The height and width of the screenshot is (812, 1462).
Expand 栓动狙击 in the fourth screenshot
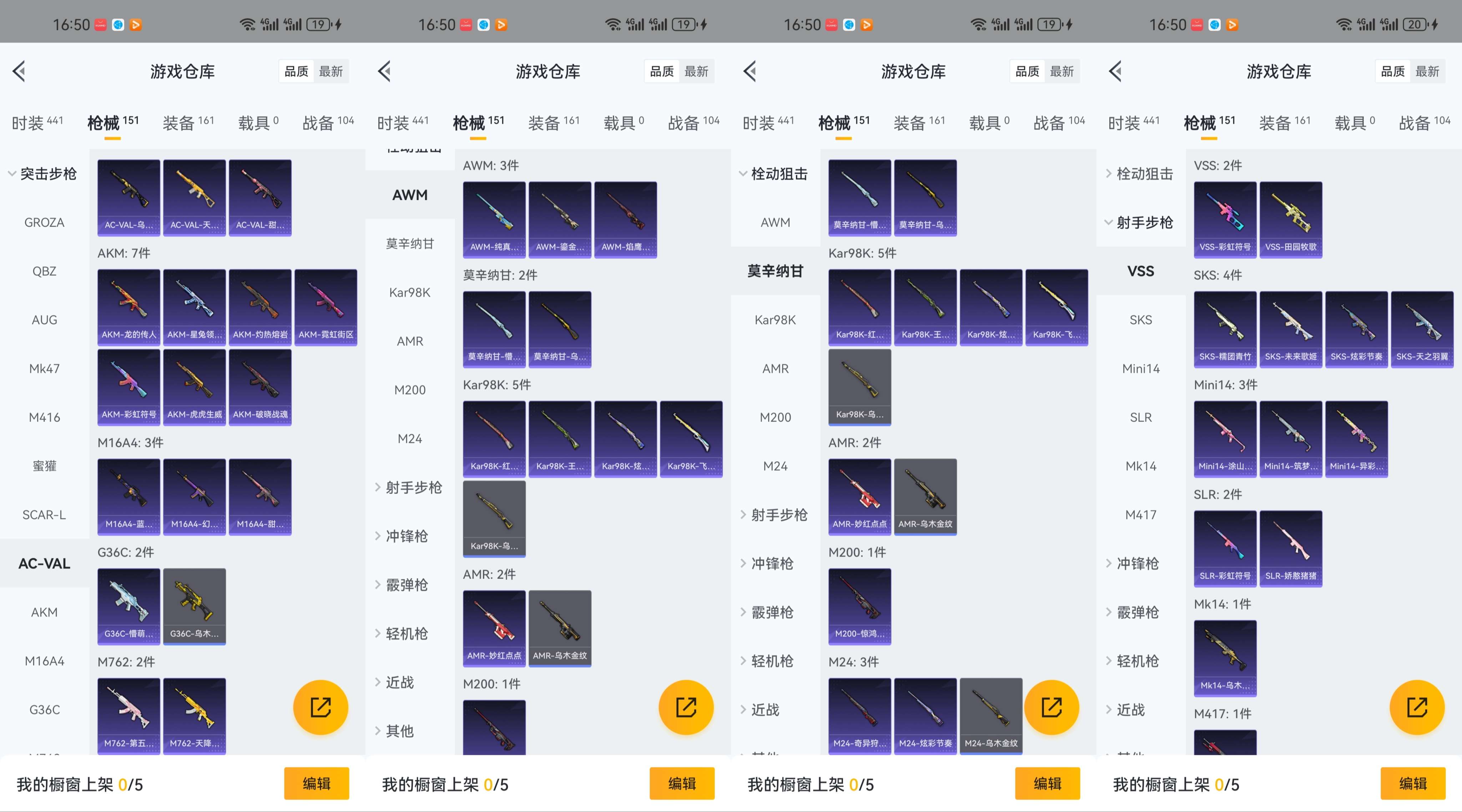click(x=1140, y=173)
